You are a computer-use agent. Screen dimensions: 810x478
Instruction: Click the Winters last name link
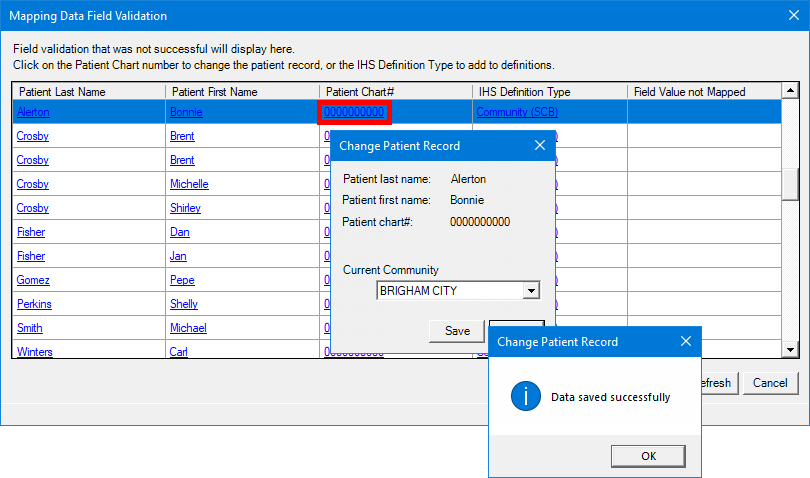click(x=35, y=352)
